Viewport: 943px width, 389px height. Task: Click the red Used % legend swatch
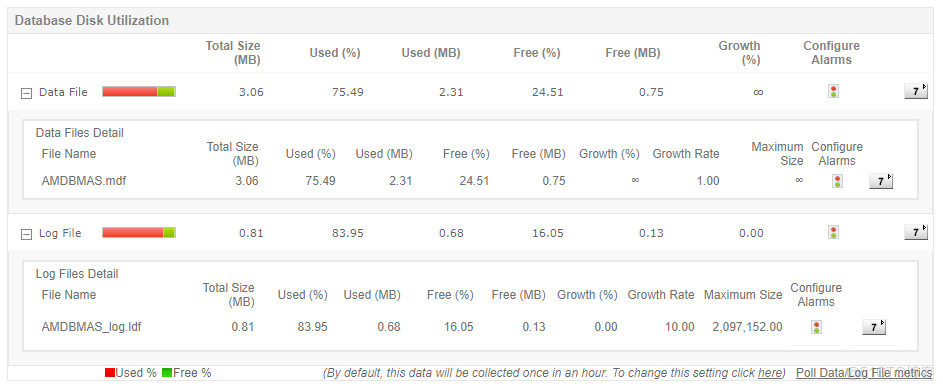(109, 373)
